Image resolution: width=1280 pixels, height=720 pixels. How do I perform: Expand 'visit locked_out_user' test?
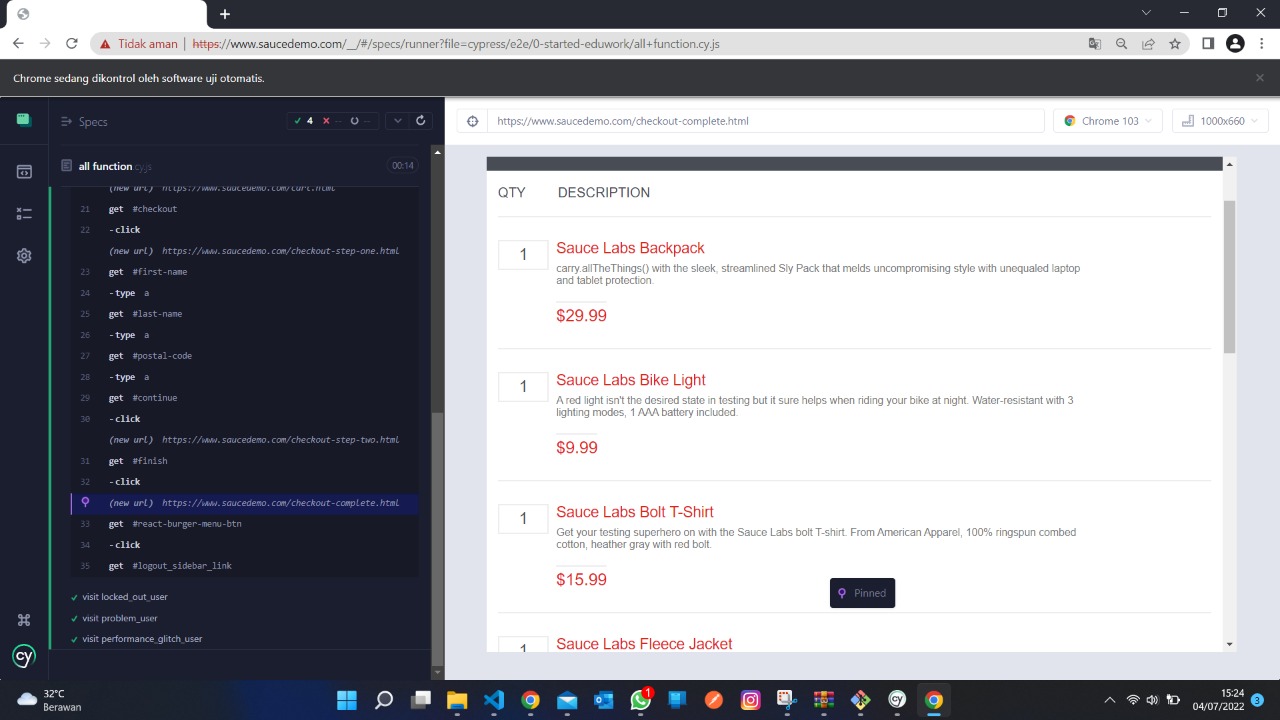pos(124,597)
